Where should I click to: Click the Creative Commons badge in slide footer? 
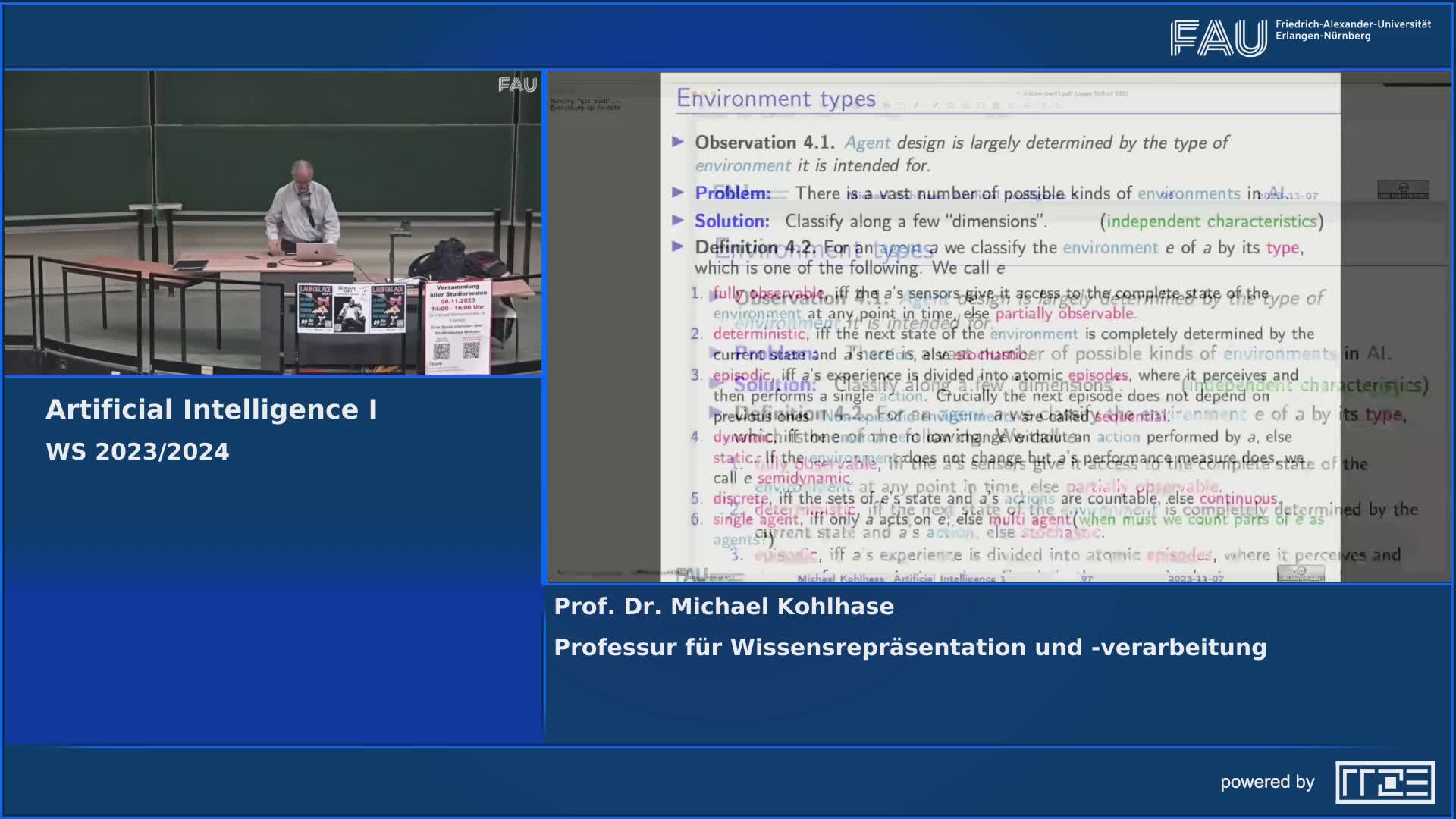pos(1301,573)
